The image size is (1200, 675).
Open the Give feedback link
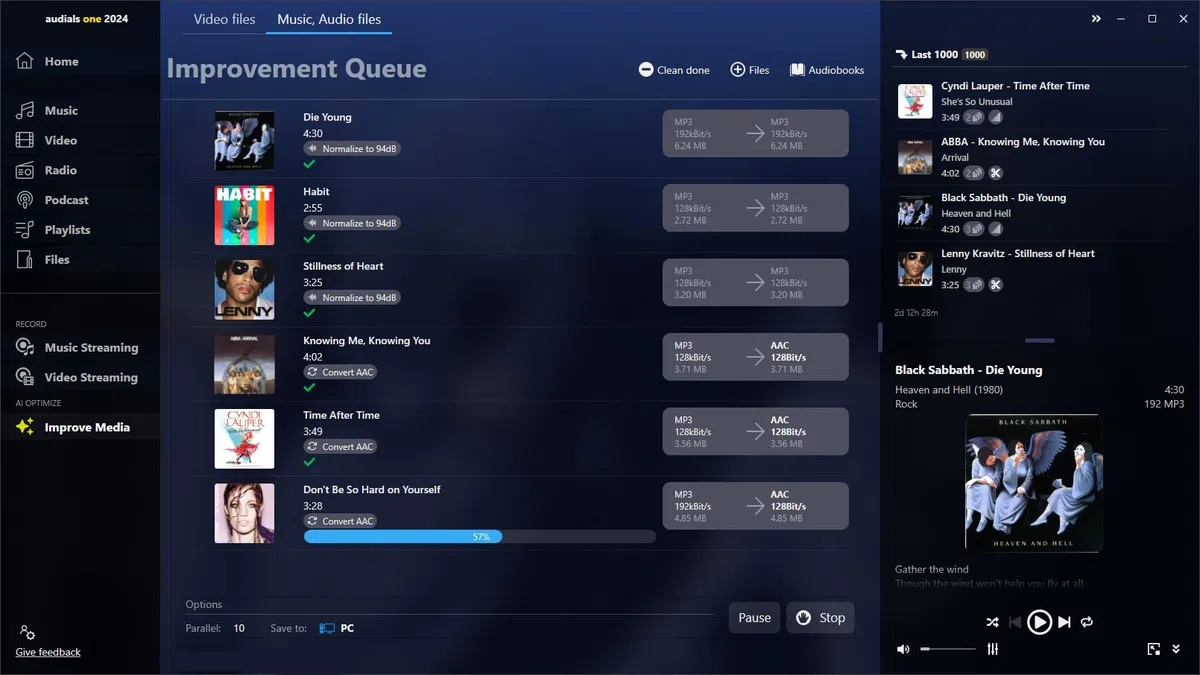pos(48,652)
